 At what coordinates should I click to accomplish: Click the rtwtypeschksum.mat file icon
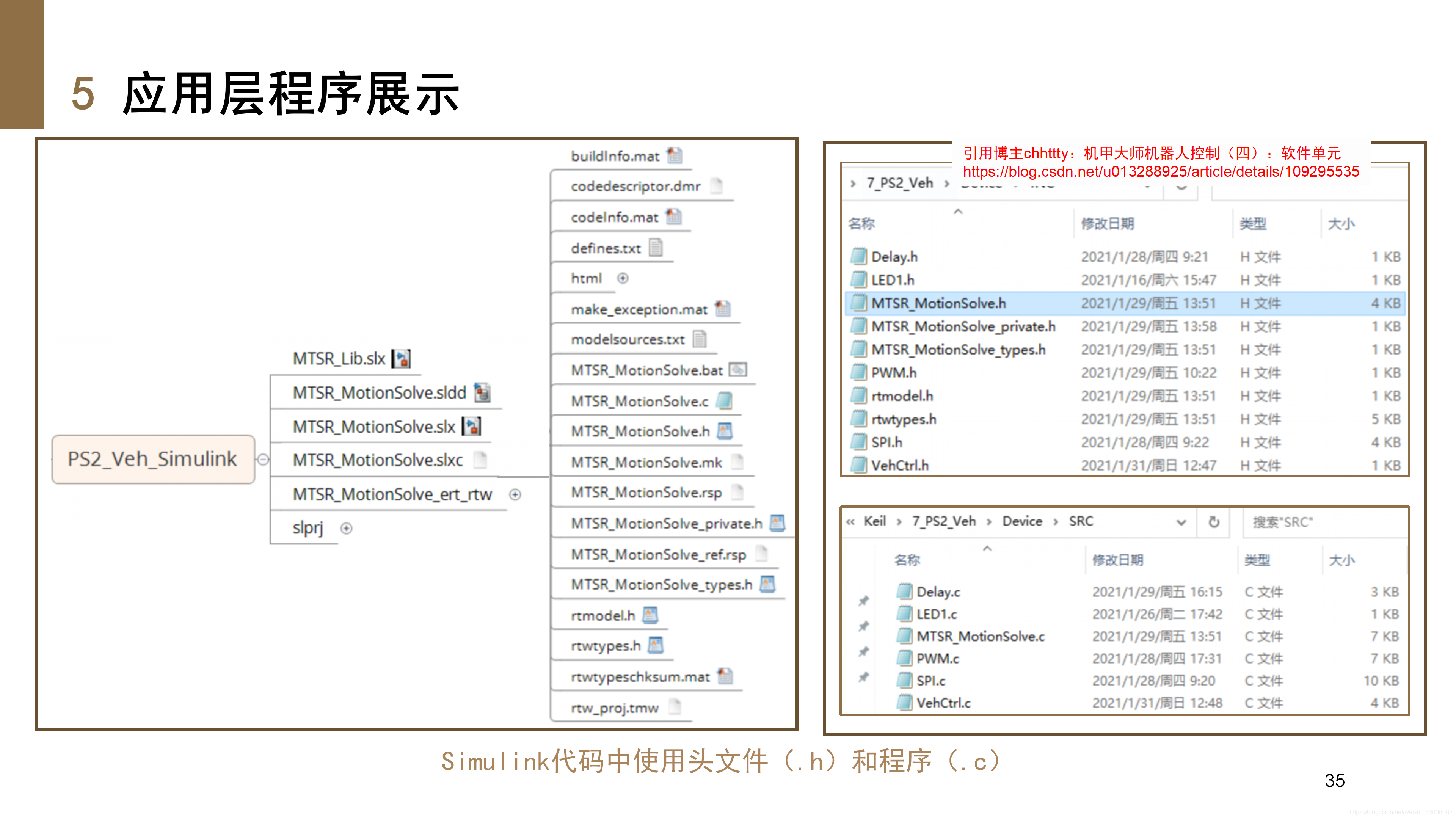pyautogui.click(x=725, y=676)
